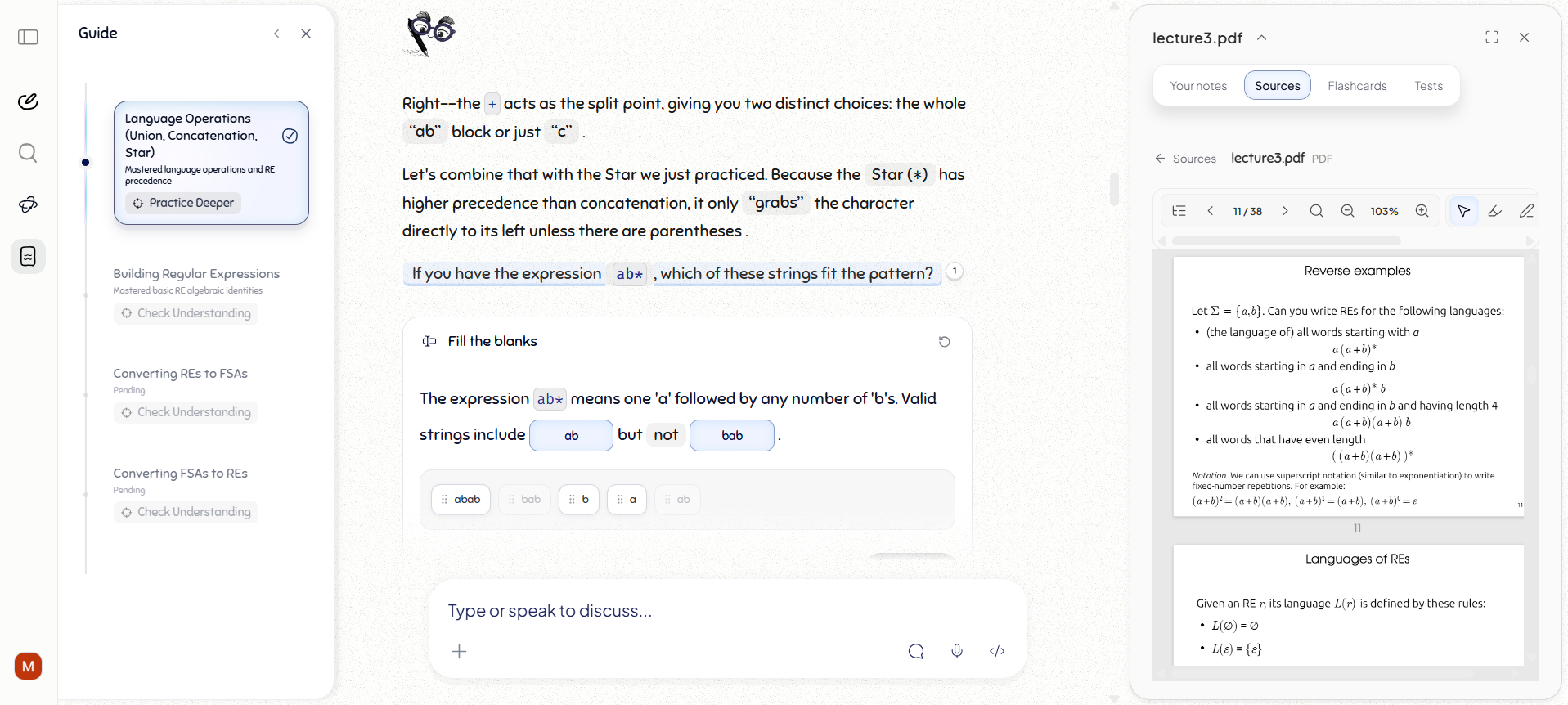The image size is (1568, 705).
Task: Zoom out of the PDF
Action: (x=1347, y=211)
